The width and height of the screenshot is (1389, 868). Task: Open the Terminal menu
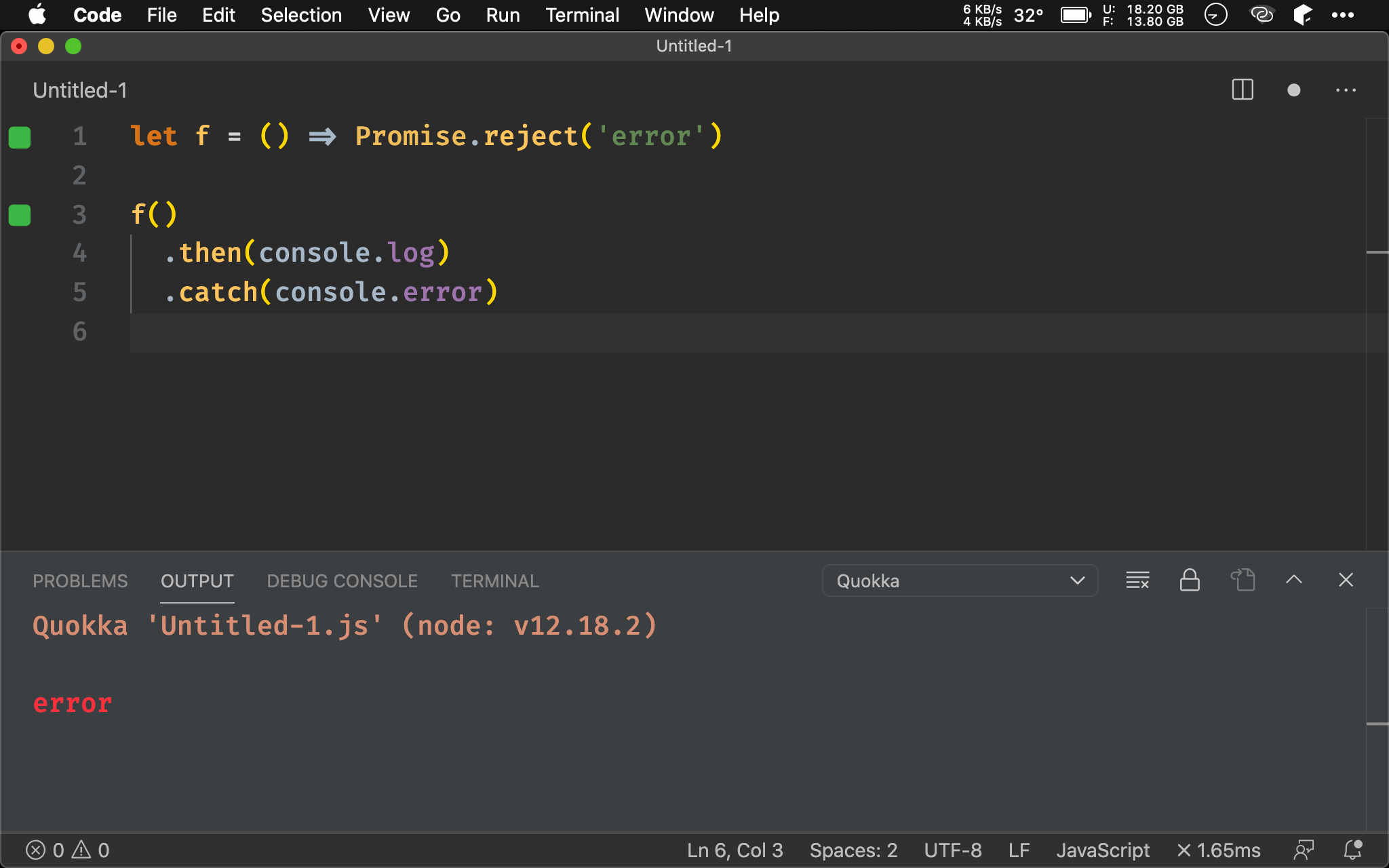582,15
